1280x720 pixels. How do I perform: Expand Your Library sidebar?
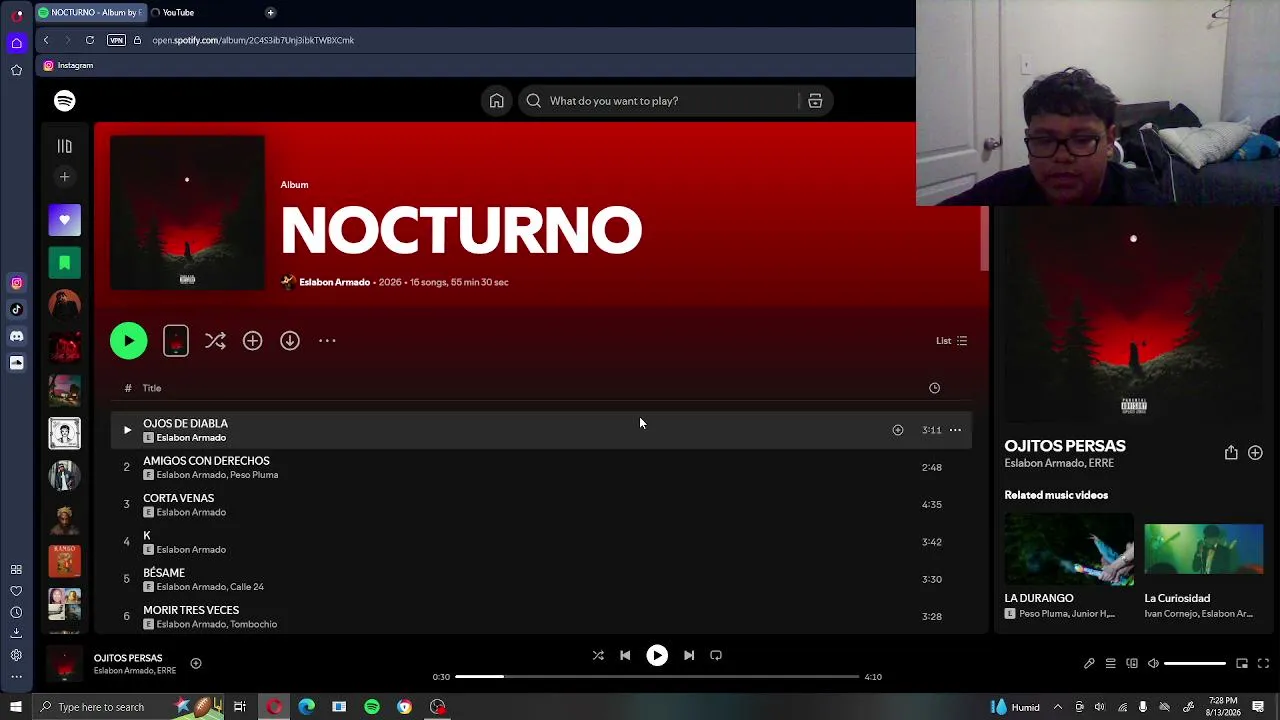64,146
